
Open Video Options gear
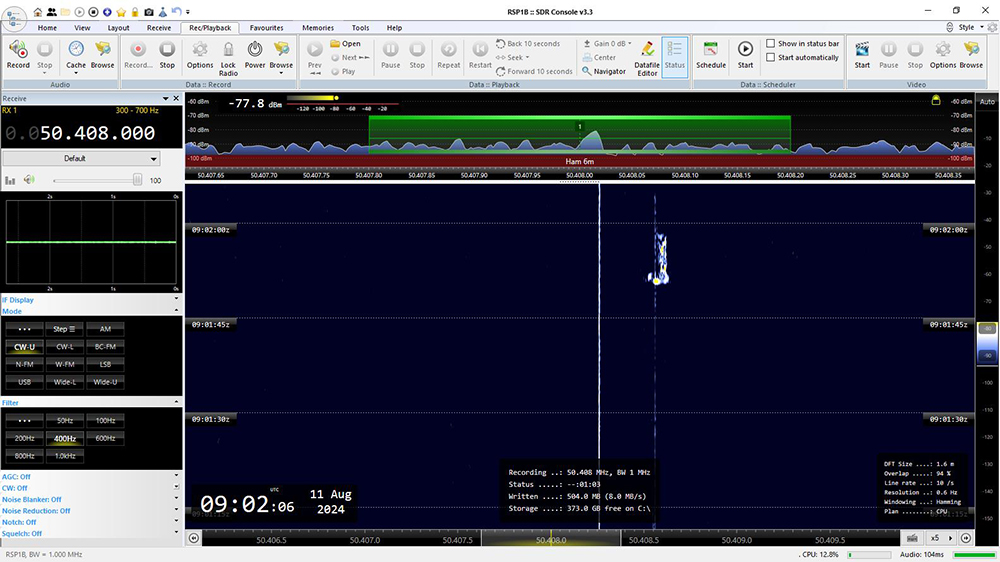943,54
